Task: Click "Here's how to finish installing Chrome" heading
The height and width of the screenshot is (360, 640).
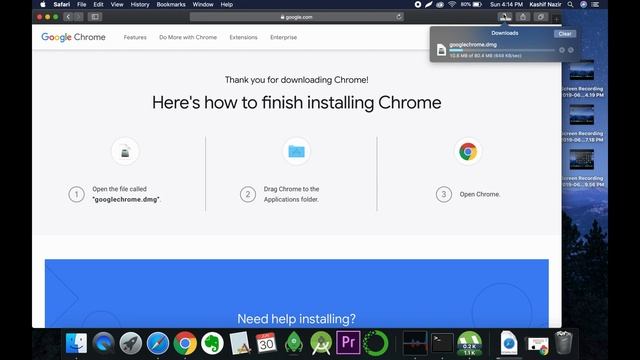Action: (x=296, y=102)
